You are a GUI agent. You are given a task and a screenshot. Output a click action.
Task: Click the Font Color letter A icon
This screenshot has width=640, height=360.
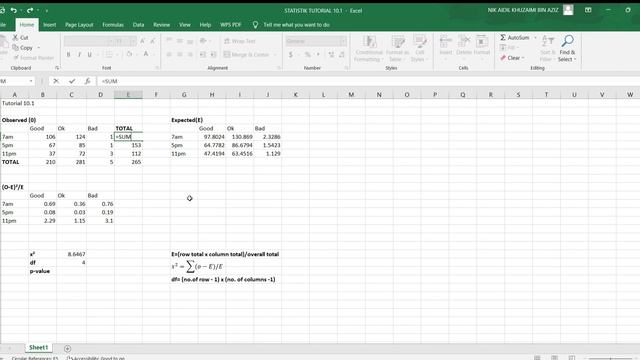coord(146,54)
